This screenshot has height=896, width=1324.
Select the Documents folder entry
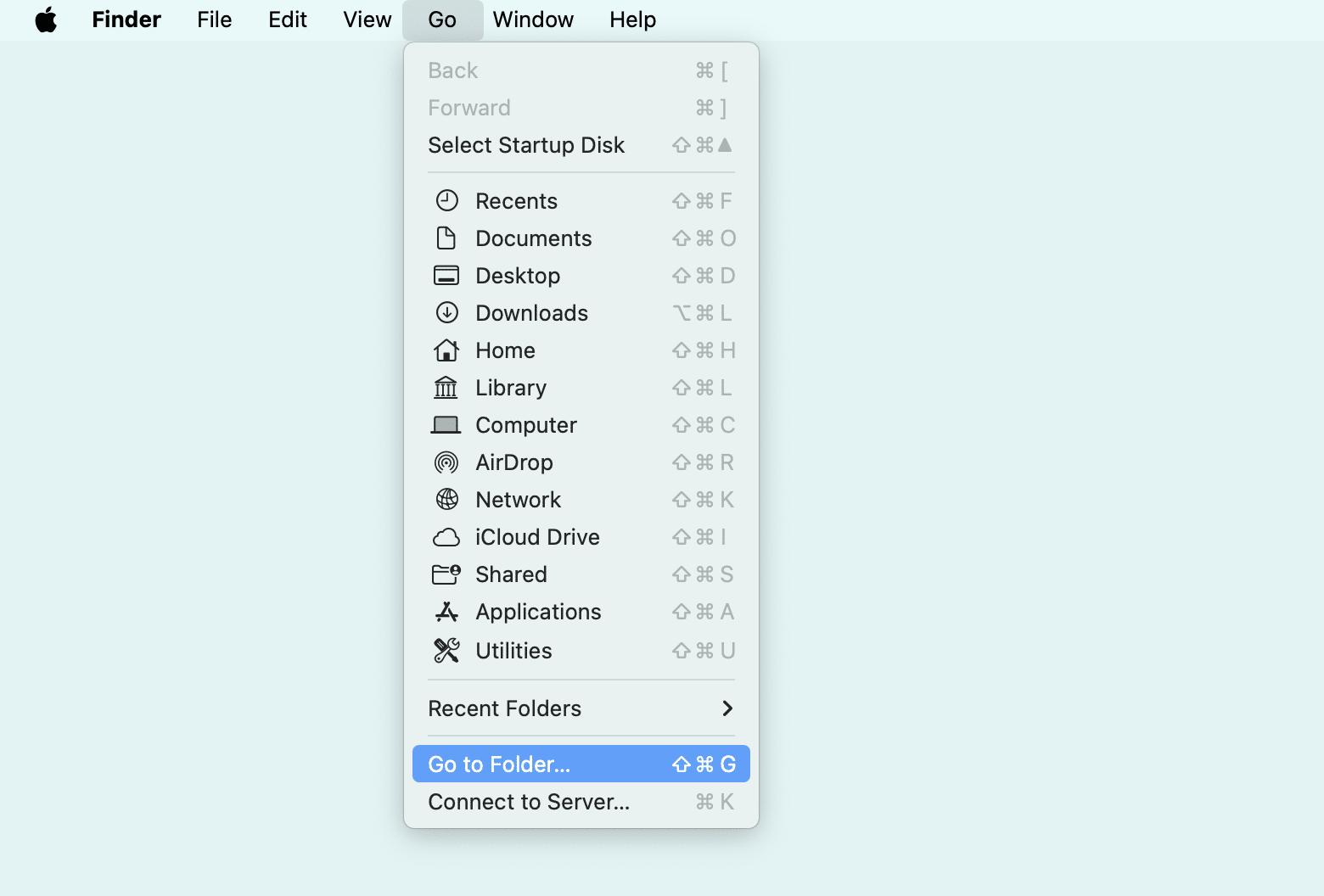pos(534,238)
